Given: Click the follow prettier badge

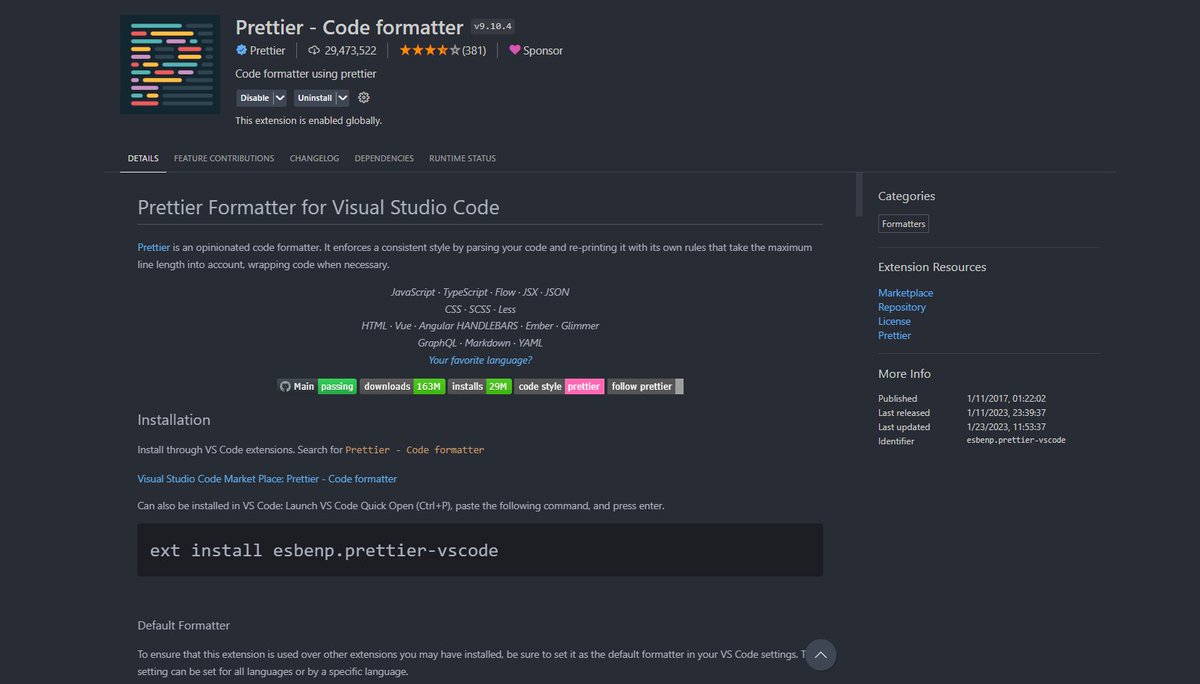Looking at the screenshot, I should coord(640,385).
